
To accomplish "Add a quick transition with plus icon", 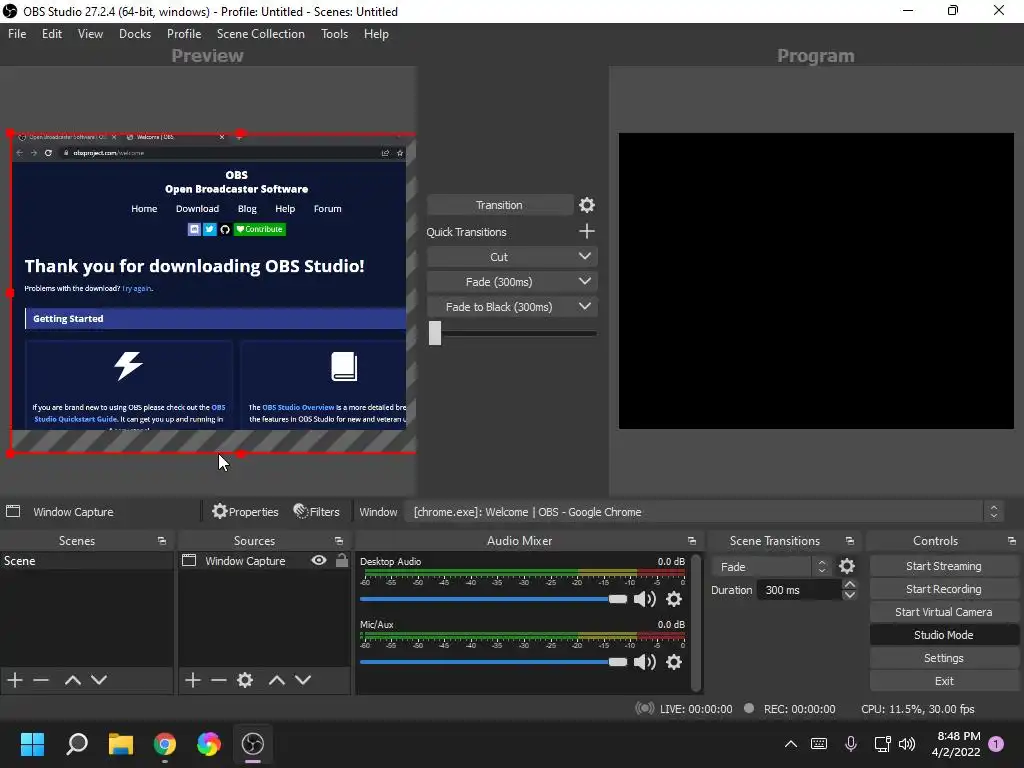I will (586, 231).
